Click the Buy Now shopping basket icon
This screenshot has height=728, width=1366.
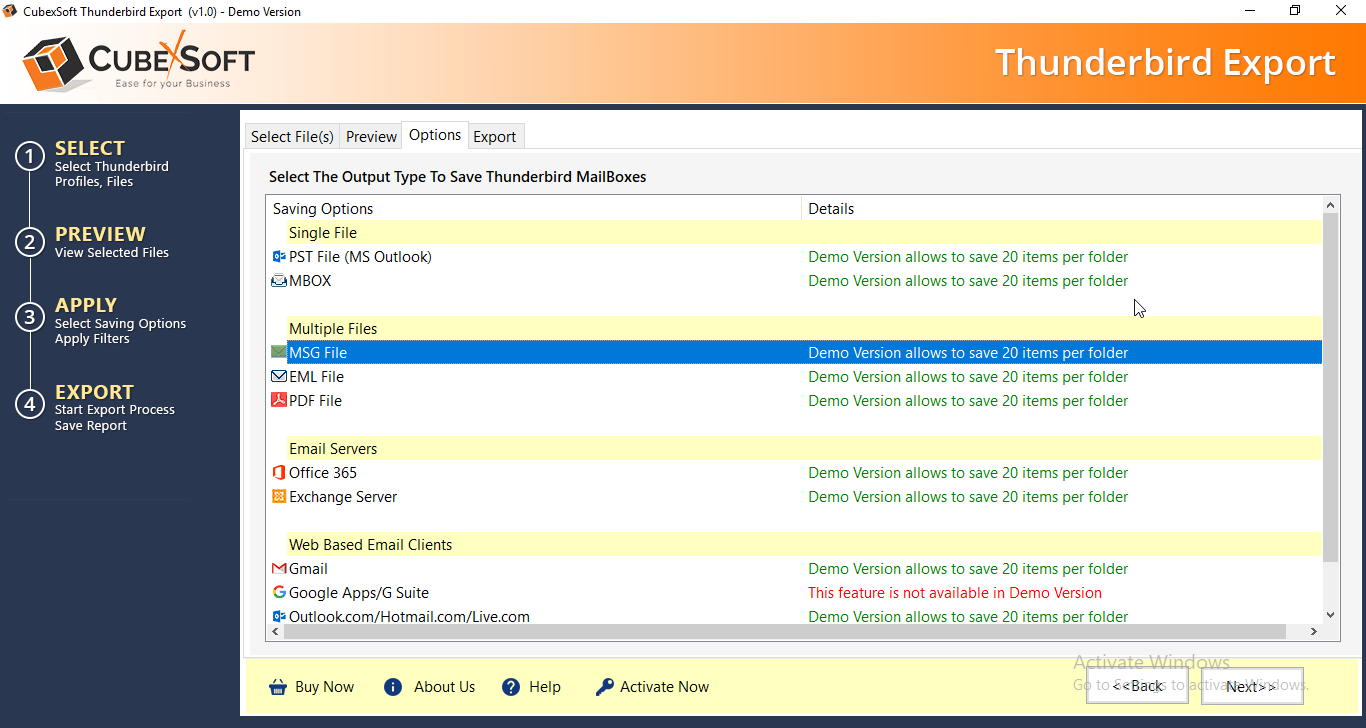278,687
